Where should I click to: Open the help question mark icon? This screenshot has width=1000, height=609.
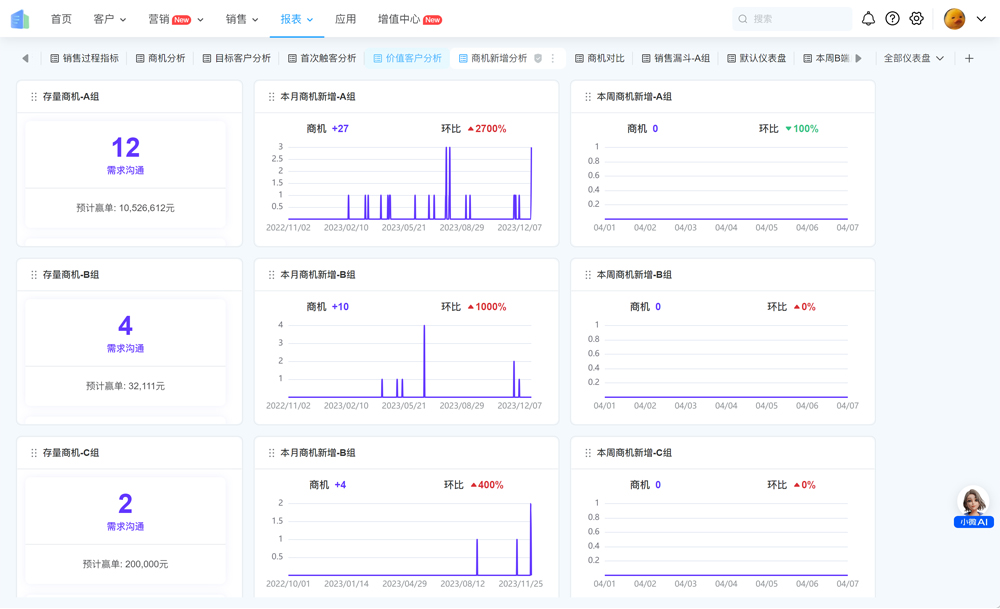tap(892, 19)
